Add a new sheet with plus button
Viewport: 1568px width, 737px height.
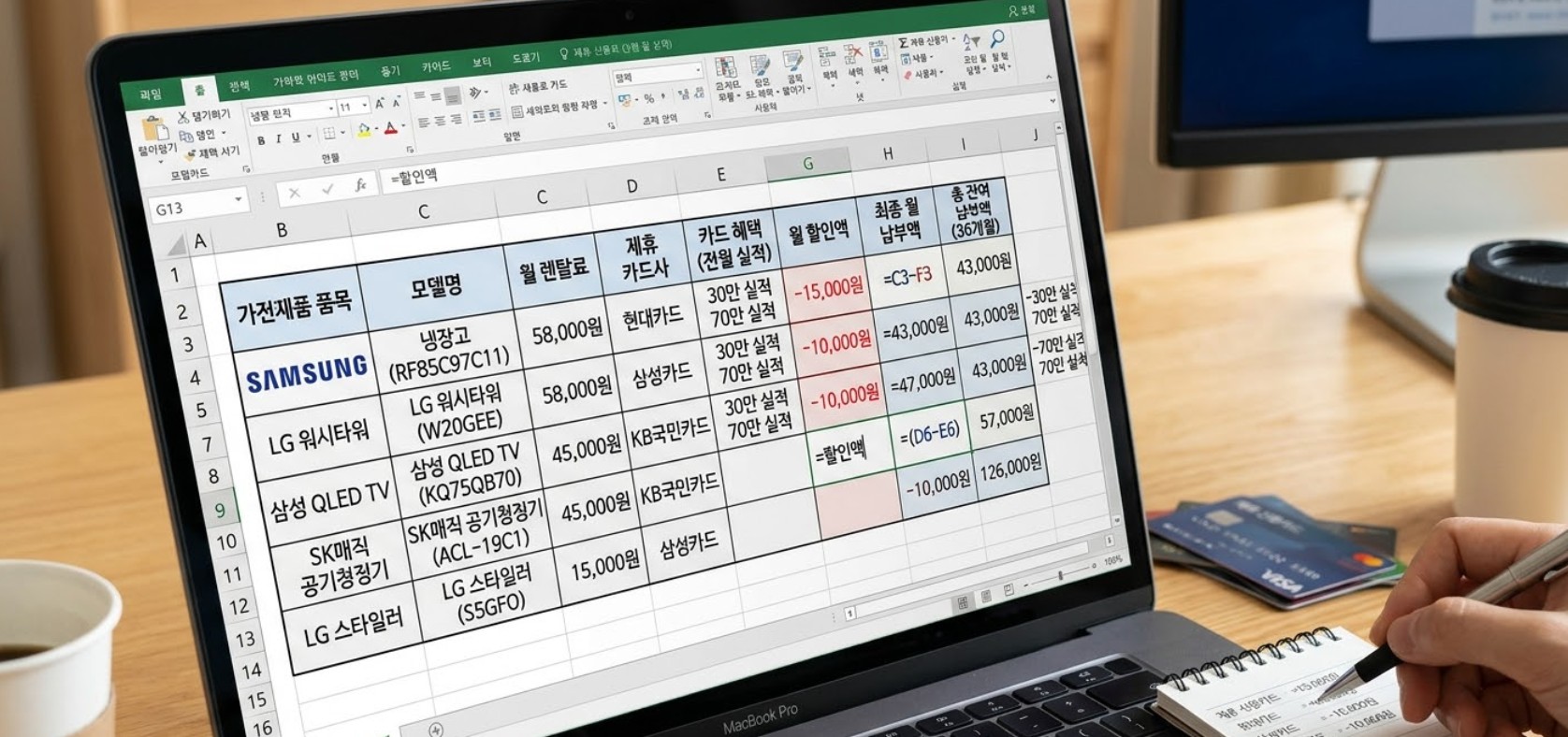[435, 729]
